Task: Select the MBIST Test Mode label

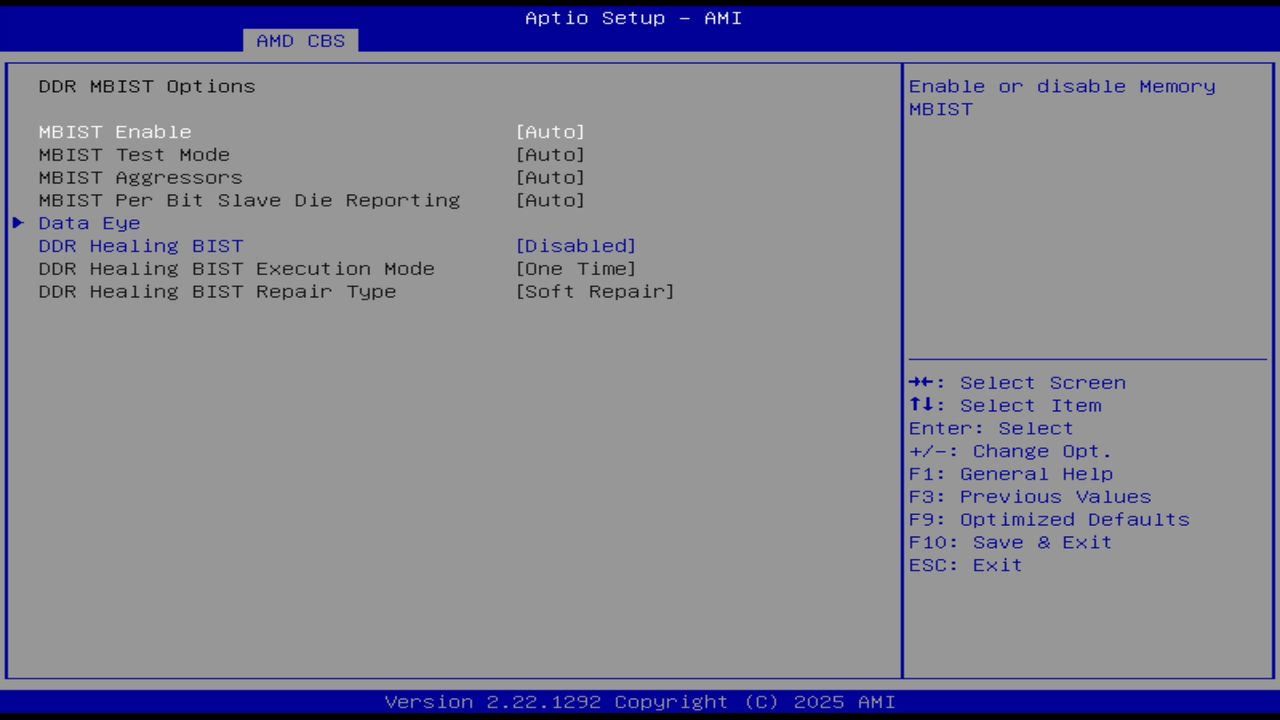Action: pos(134,155)
